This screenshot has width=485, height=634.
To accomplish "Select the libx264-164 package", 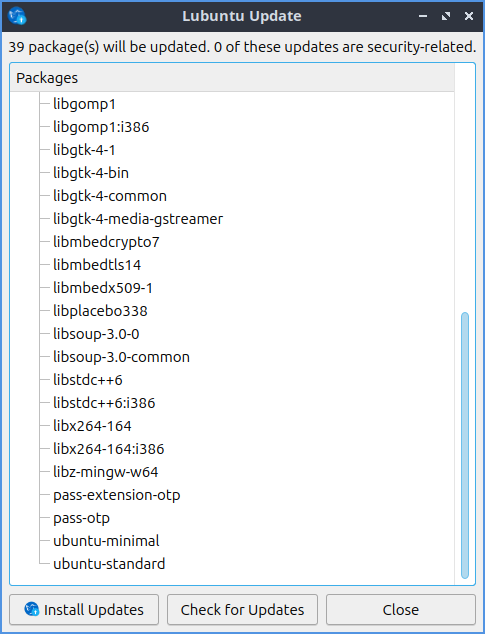I will [92, 426].
